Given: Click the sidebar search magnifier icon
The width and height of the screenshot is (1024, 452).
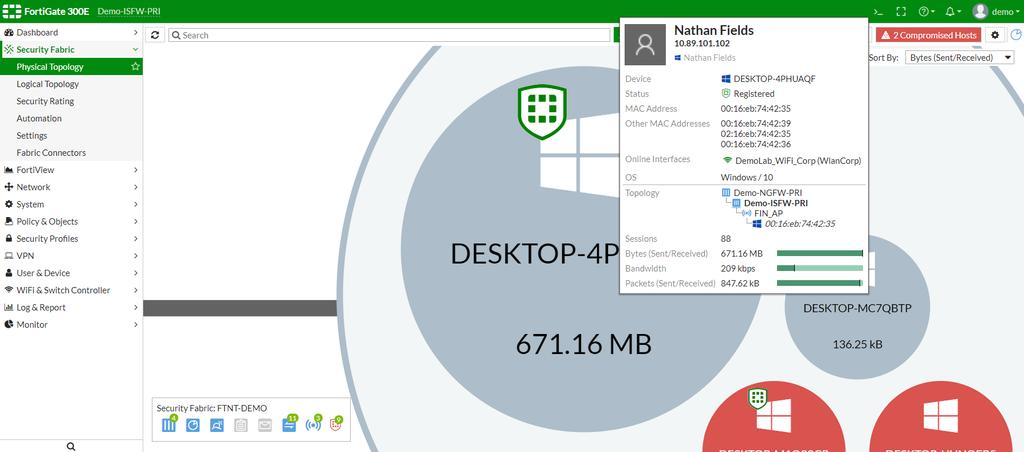Looking at the screenshot, I should click(71, 447).
